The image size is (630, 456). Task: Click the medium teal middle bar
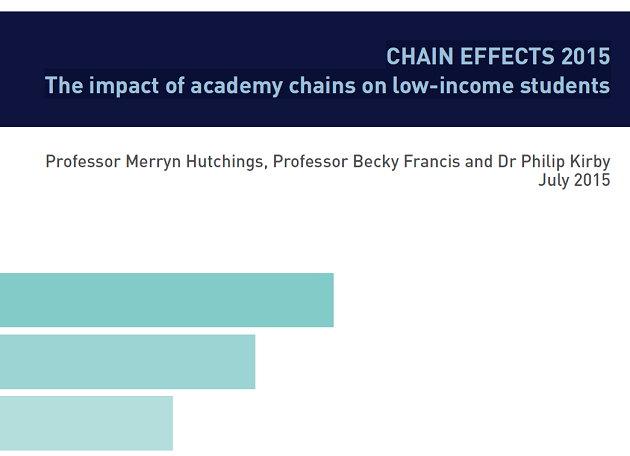127,362
